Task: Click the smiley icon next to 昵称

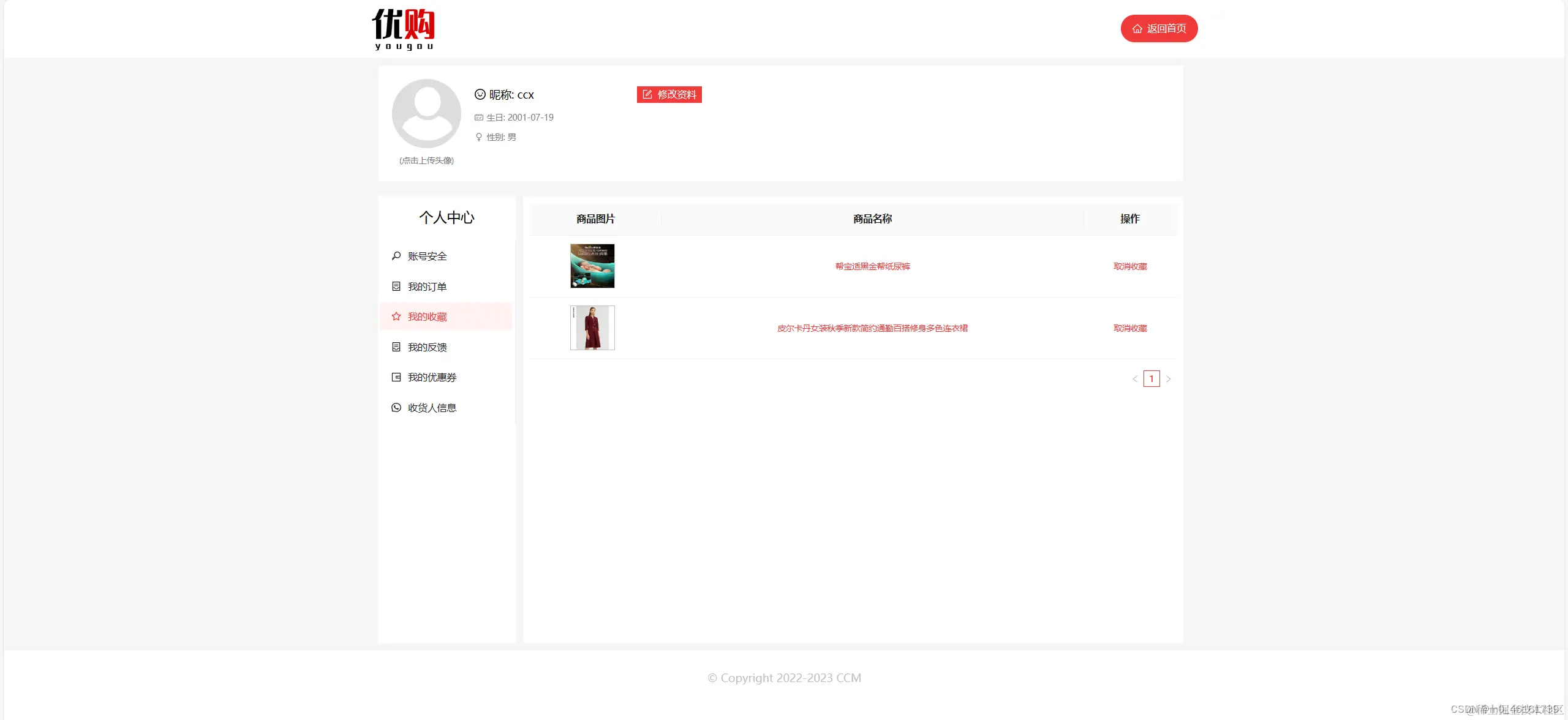Action: click(480, 94)
